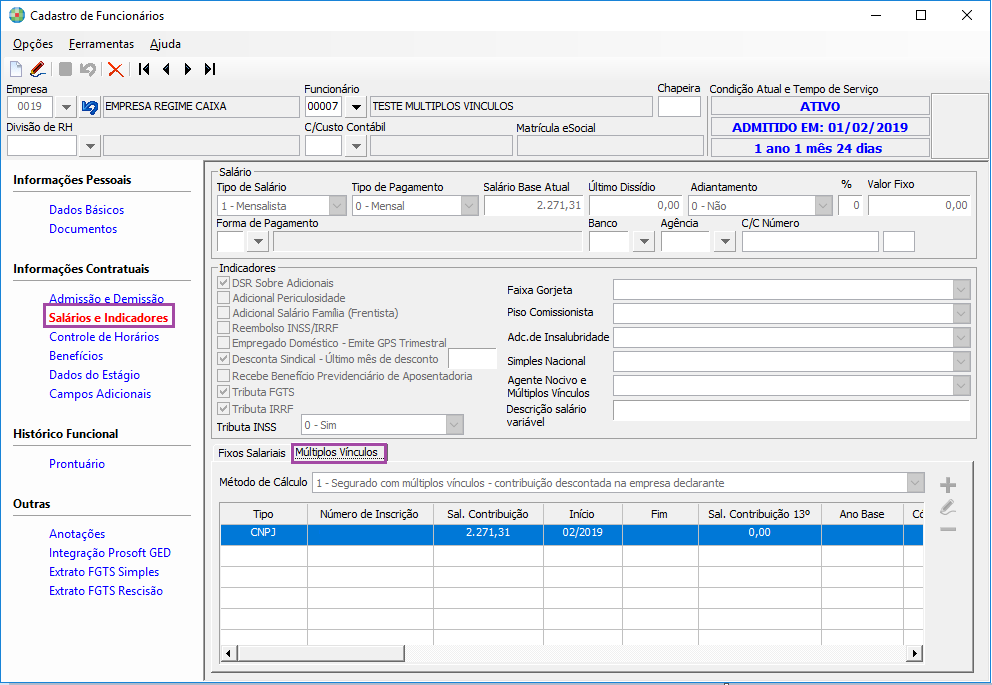Screen dimensions: 992x685
Task: Open the Método de Cálculo dropdown
Action: point(915,483)
